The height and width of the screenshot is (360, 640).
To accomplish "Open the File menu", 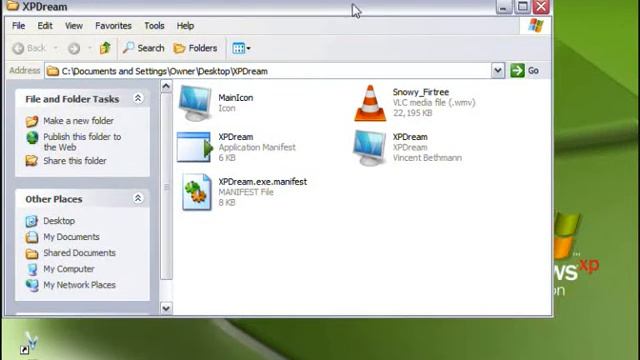I will point(18,26).
